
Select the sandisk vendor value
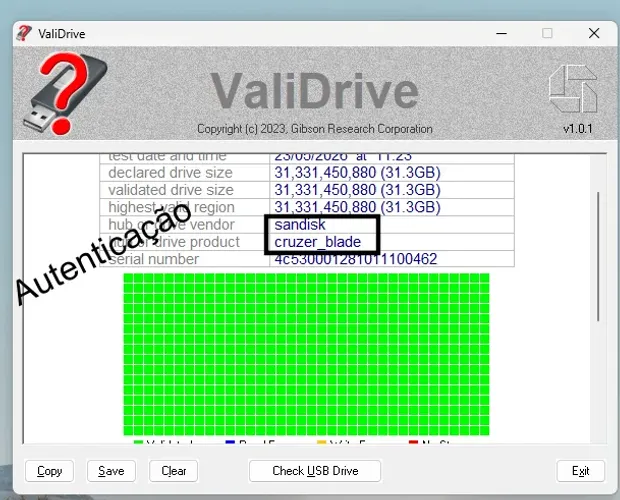pos(300,225)
